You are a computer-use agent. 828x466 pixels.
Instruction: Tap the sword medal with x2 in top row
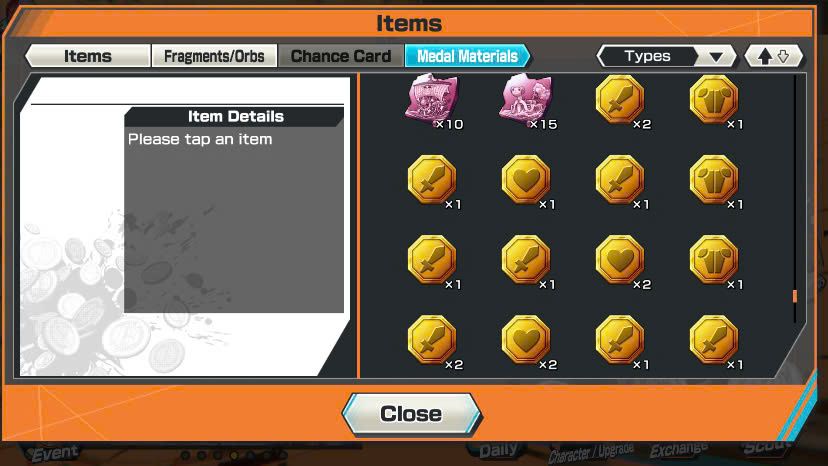pos(620,99)
